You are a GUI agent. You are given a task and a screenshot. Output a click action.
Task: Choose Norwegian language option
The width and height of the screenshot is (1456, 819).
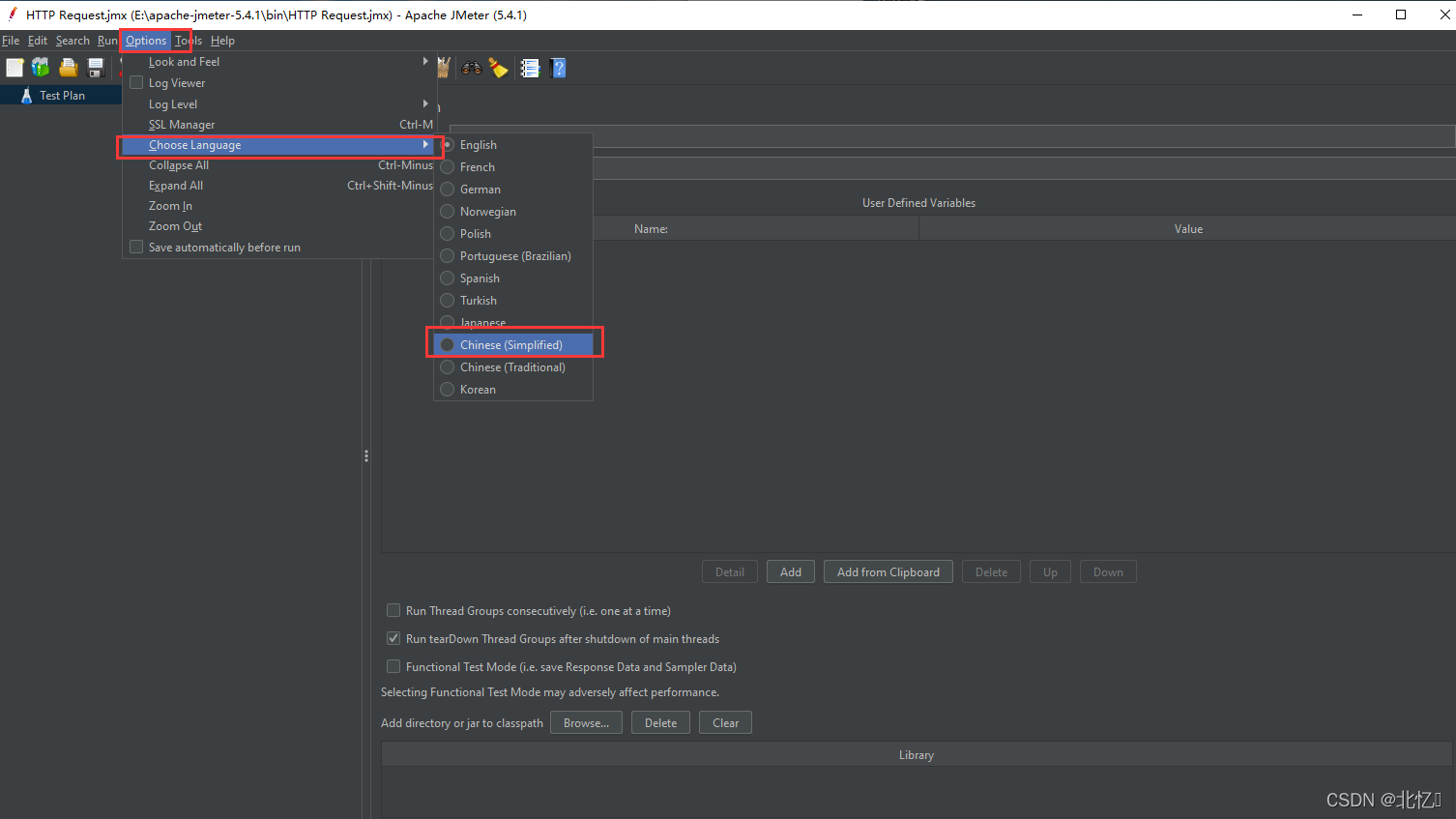click(513, 212)
